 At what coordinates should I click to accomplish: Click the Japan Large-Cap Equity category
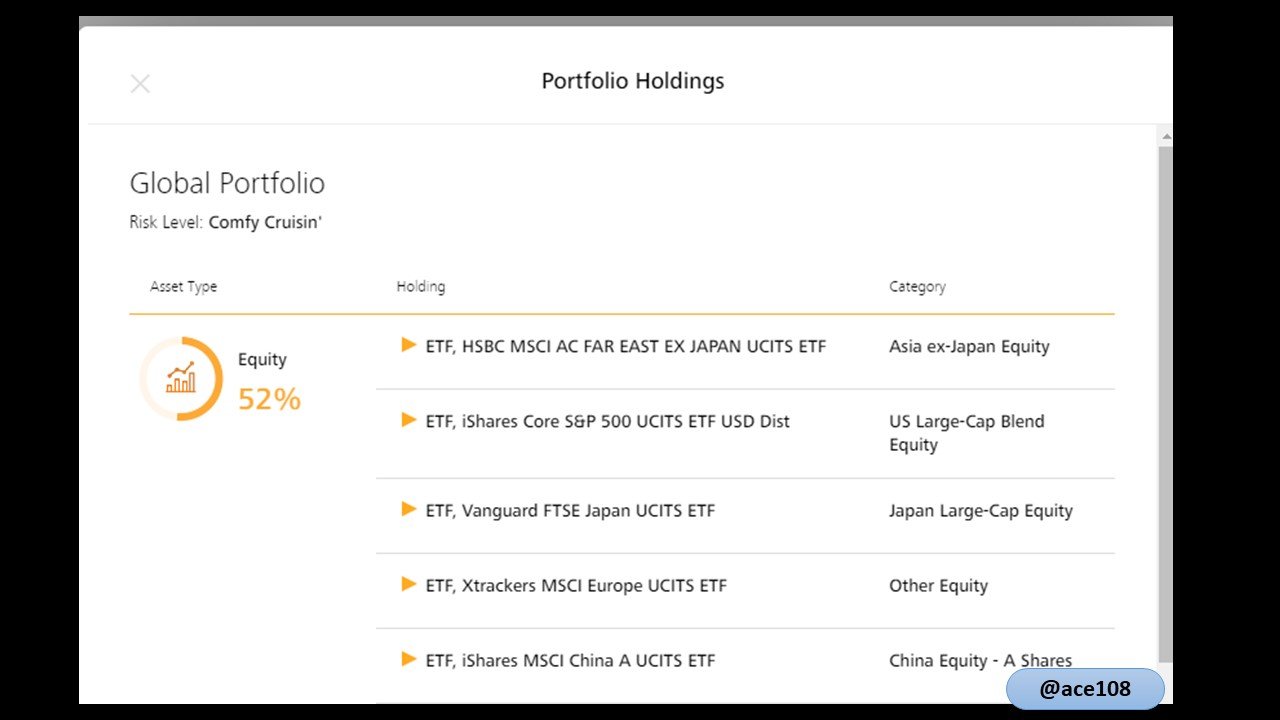point(981,511)
